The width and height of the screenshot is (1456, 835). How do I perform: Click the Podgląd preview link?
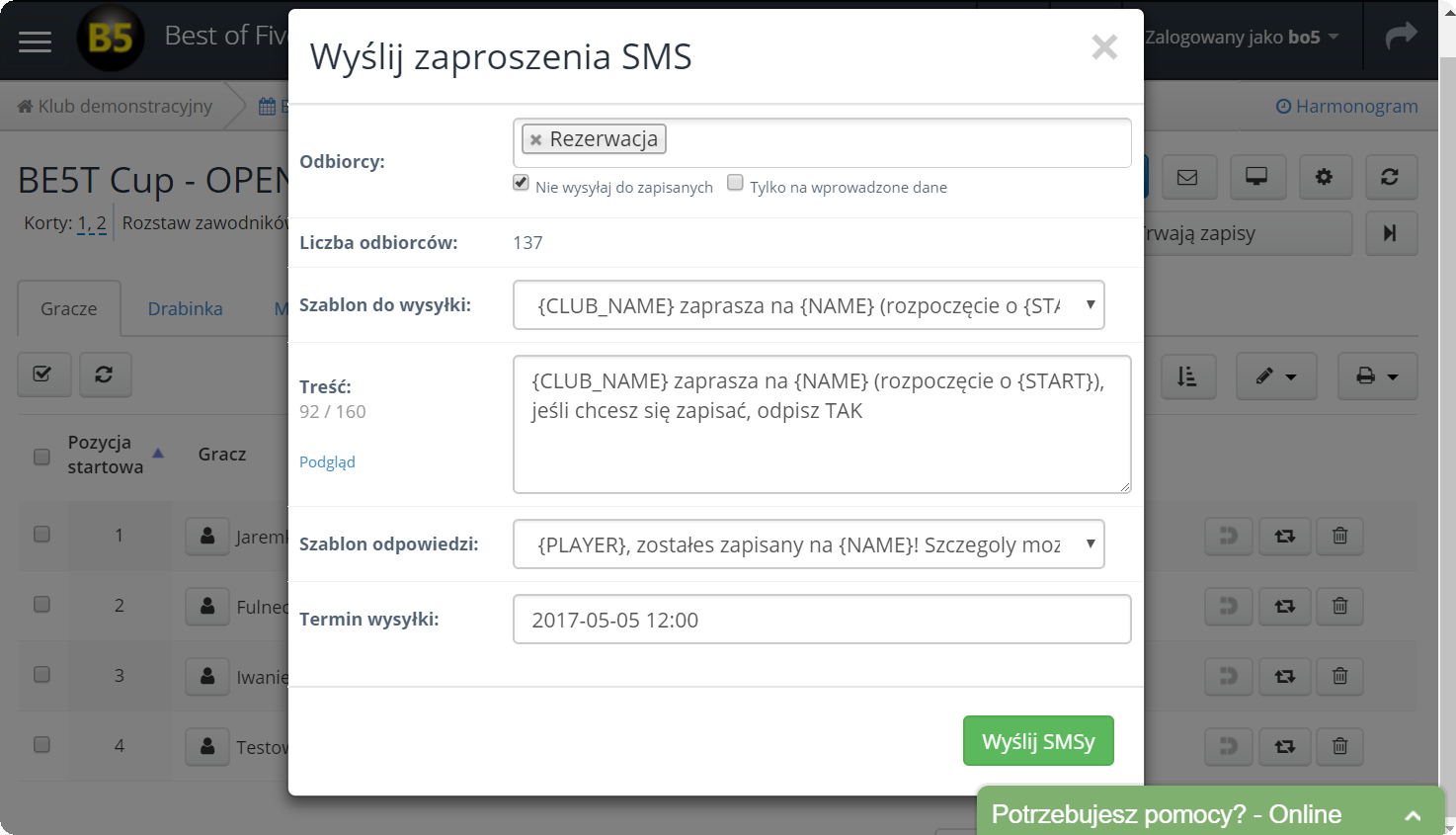327,461
